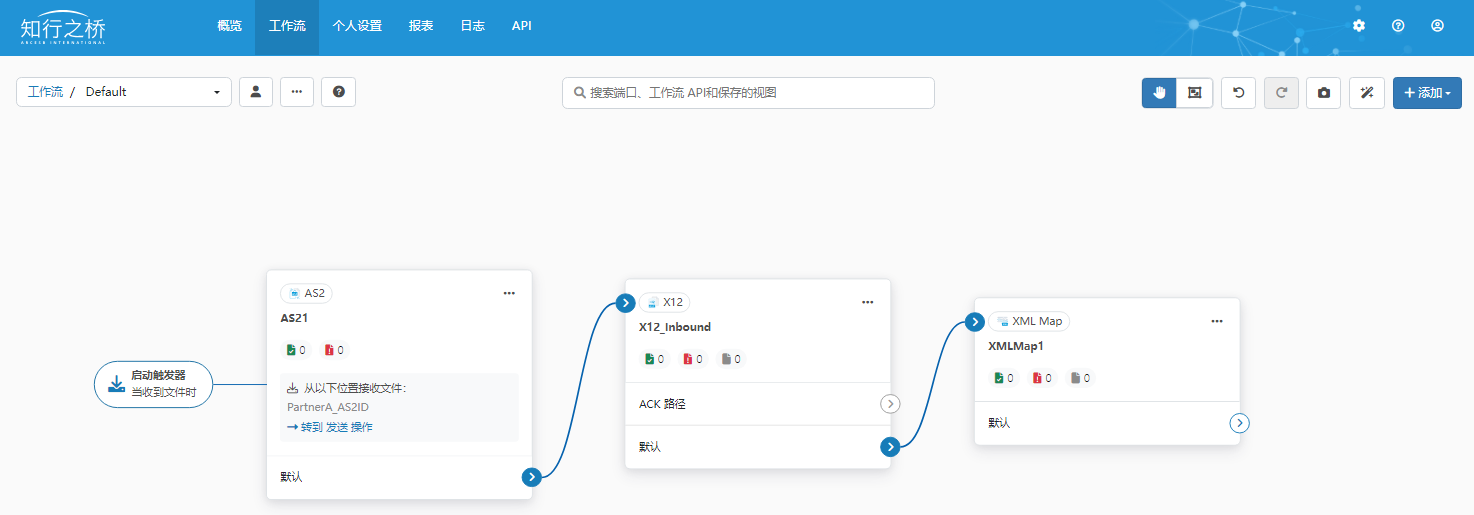Open the 日志 tab
1474x515 pixels.
[x=472, y=26]
